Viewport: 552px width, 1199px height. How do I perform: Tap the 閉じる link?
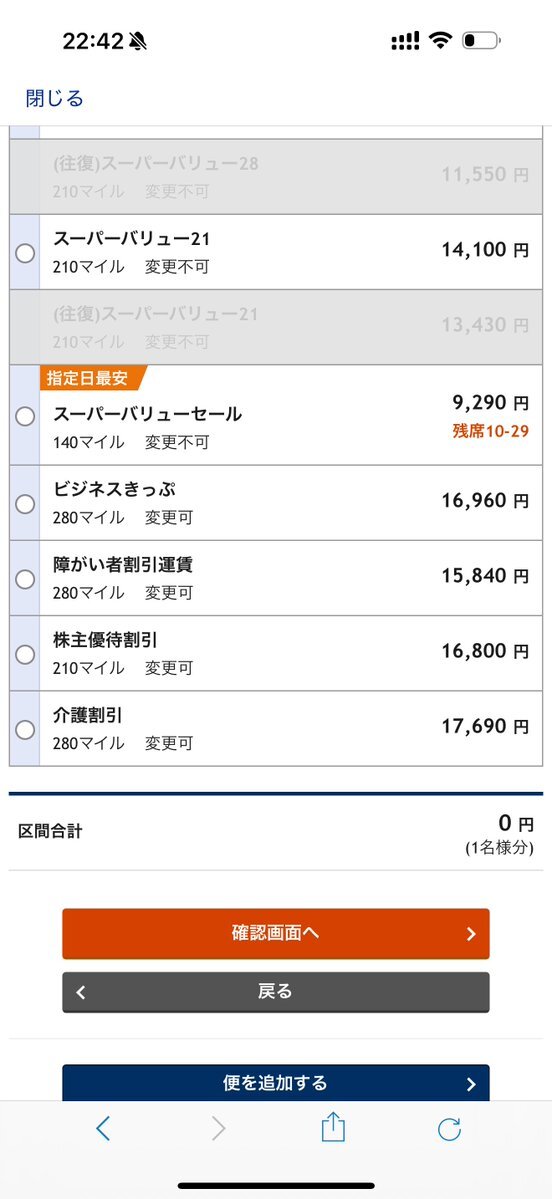[x=54, y=98]
